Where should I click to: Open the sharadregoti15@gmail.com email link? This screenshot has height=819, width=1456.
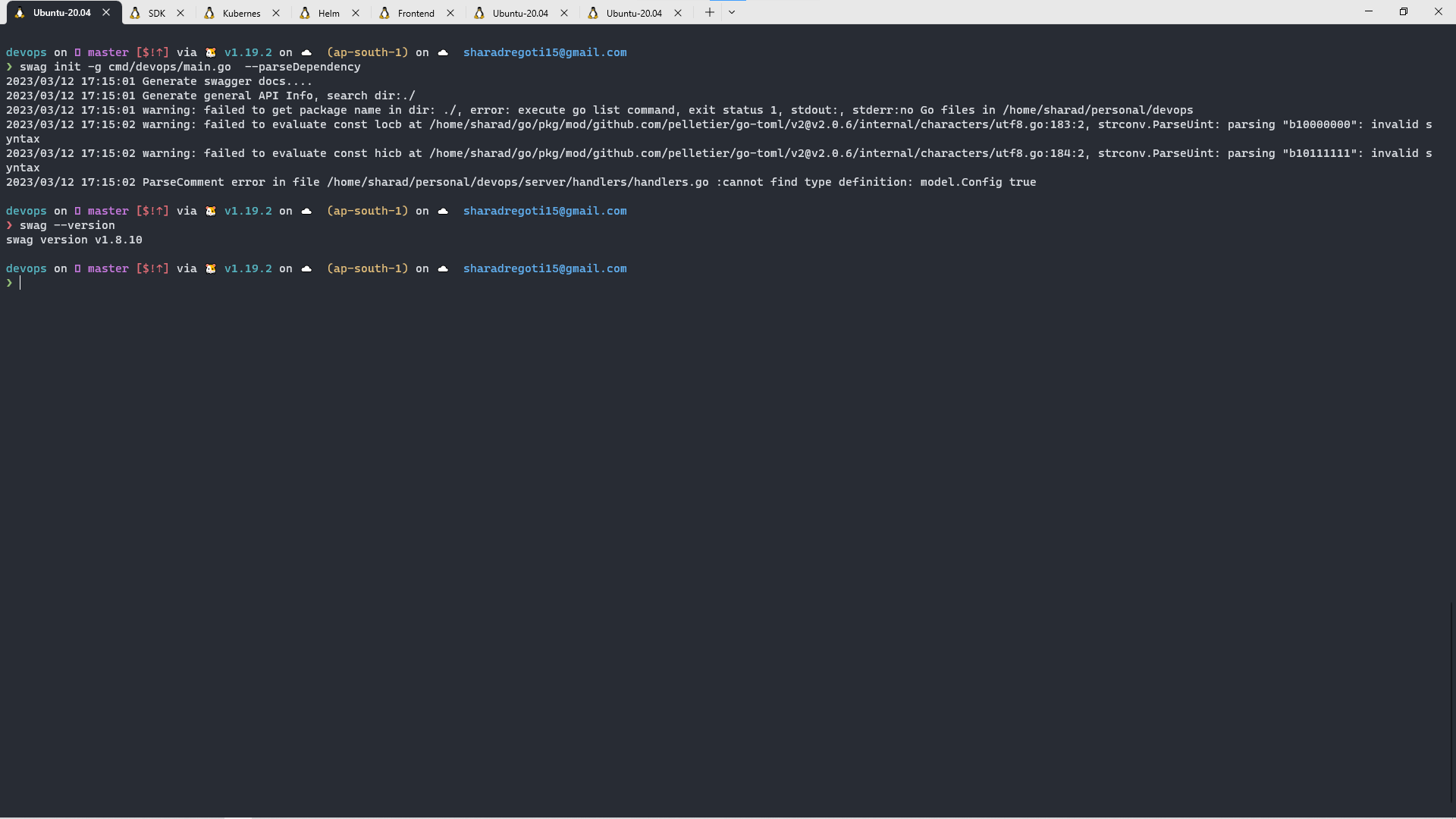pyautogui.click(x=544, y=52)
